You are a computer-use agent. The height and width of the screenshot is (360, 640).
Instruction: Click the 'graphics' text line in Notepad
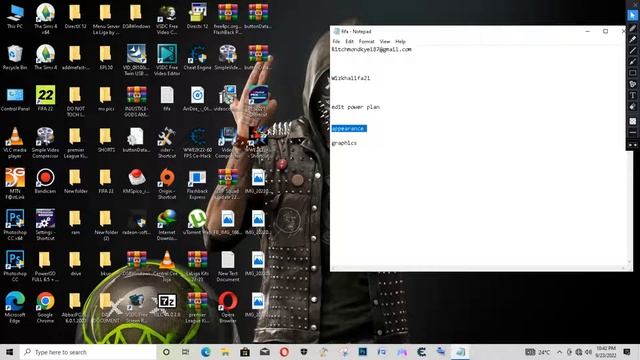344,143
